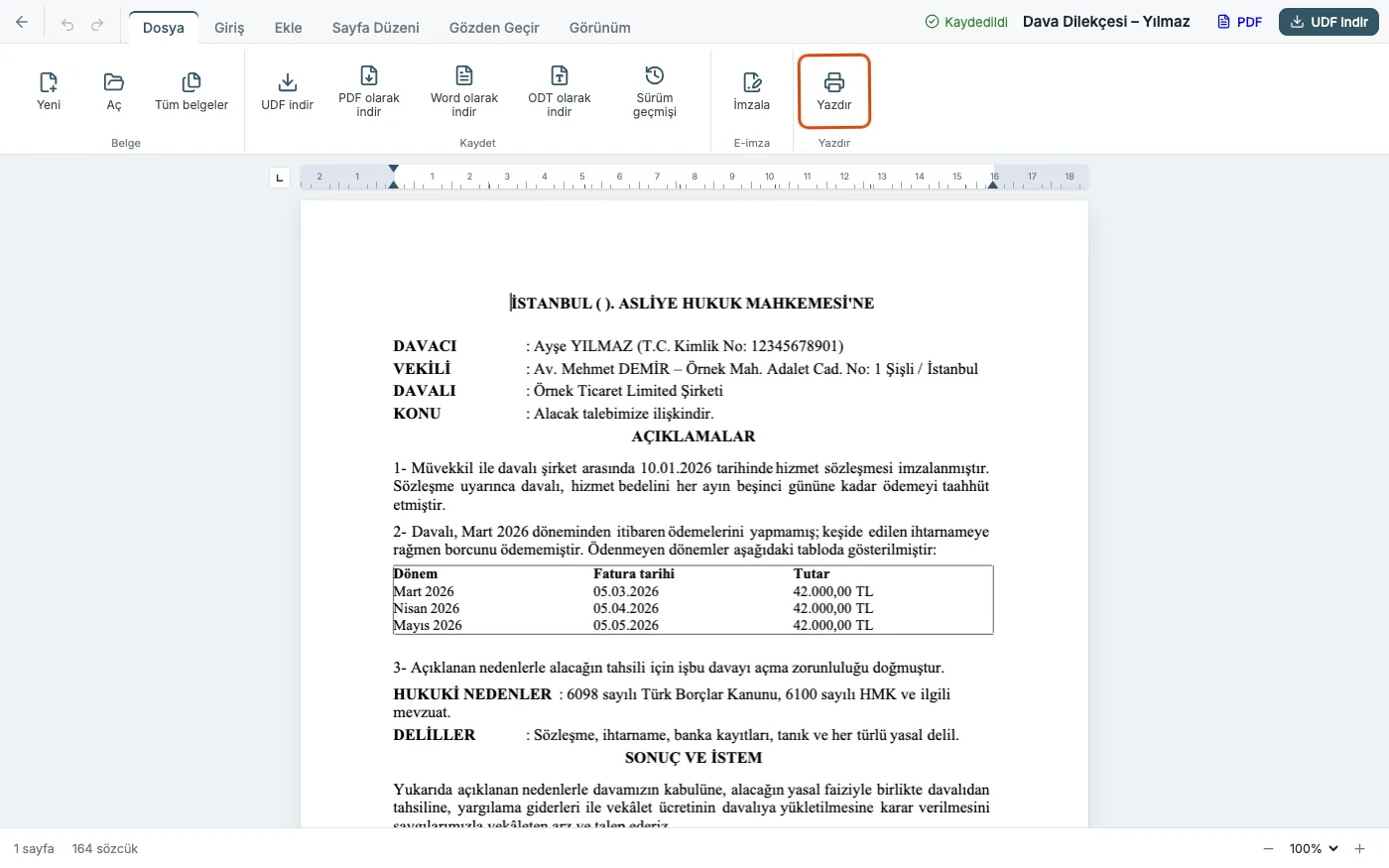The width and height of the screenshot is (1389, 868).
Task: Click the SONUÇ VE İSTEM heading
Action: point(694,758)
